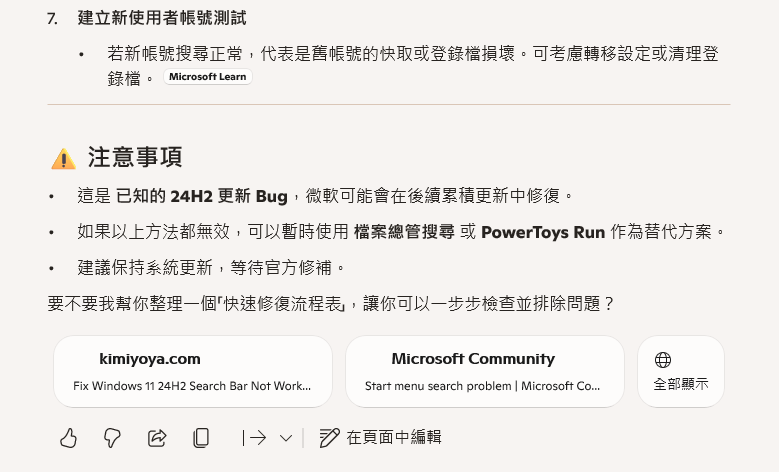Click the question about 快速修復流程表

pos(331,304)
